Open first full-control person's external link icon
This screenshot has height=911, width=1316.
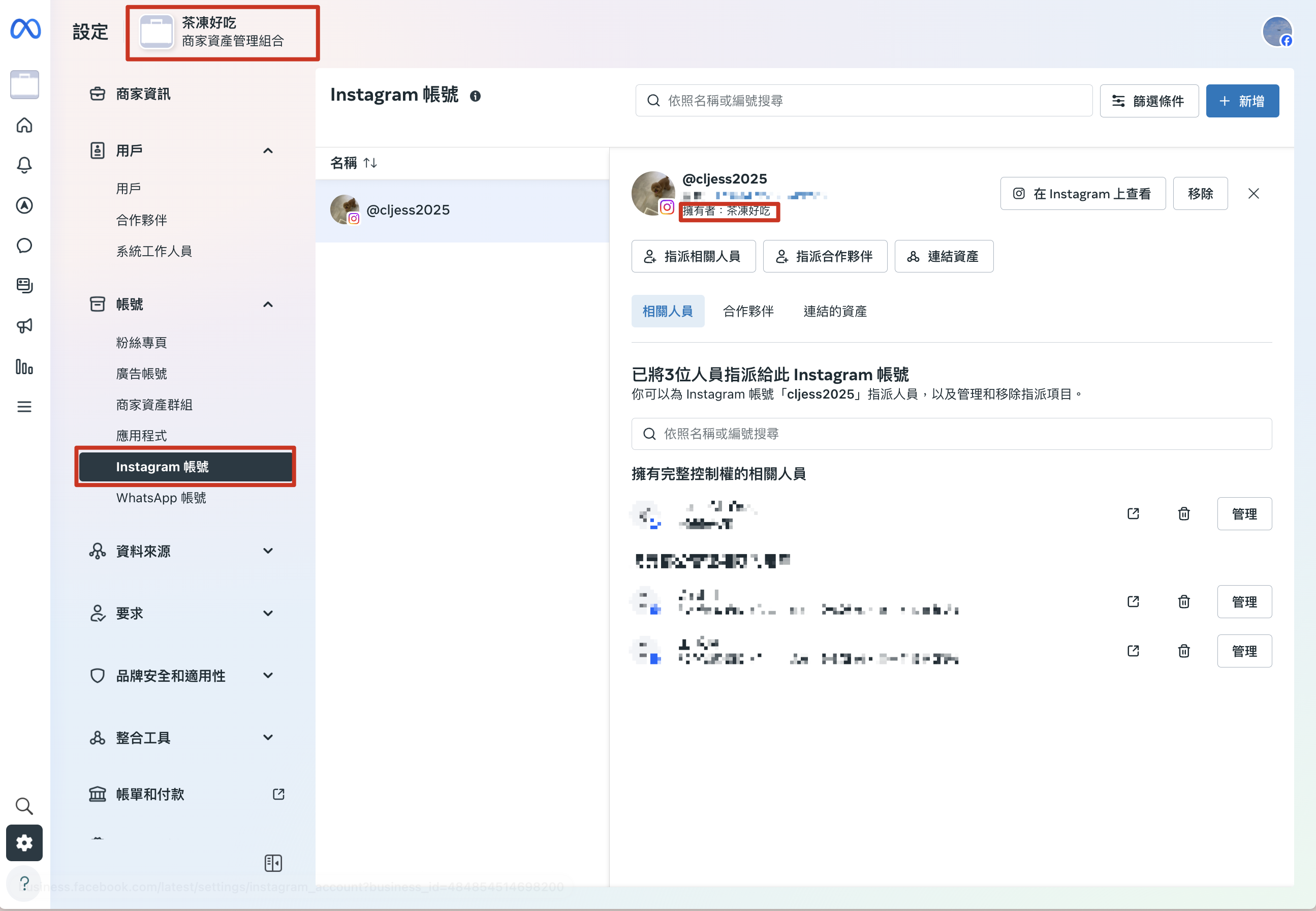tap(1134, 514)
